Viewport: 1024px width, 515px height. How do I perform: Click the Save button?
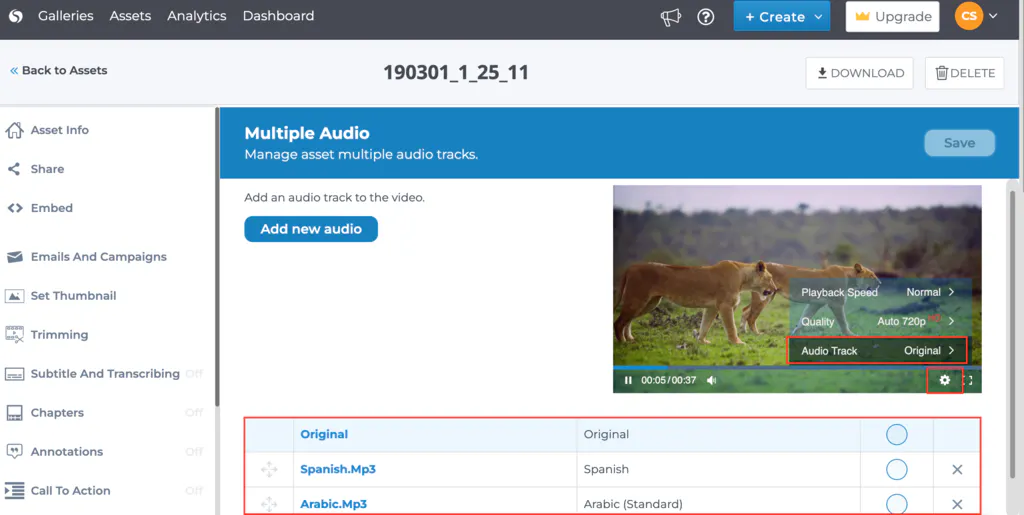(959, 143)
